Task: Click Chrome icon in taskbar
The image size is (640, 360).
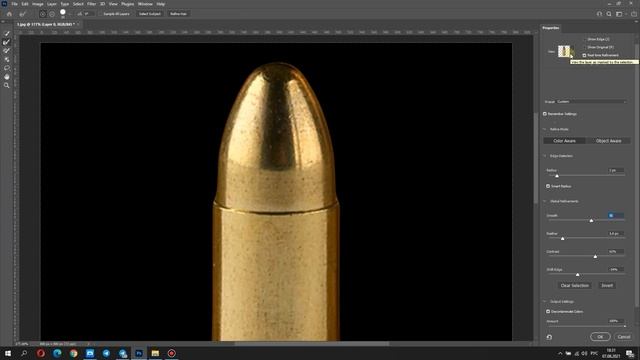Action: click(x=73, y=353)
